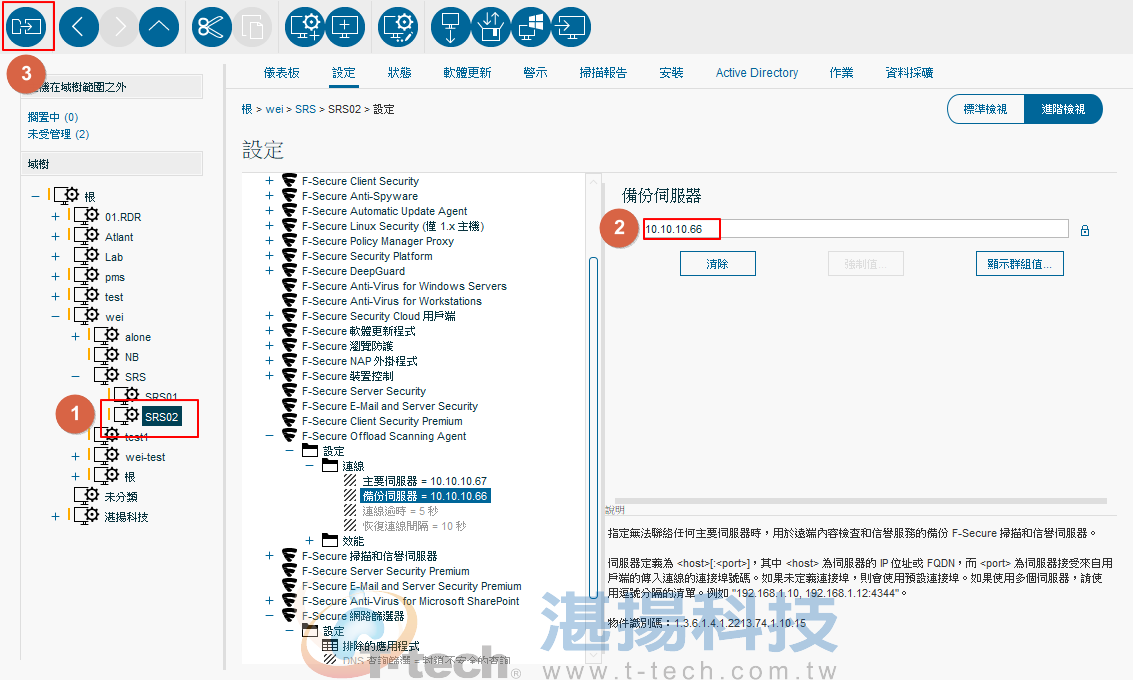Click the export installation package icon
This screenshot has height=680, width=1133.
[491, 27]
